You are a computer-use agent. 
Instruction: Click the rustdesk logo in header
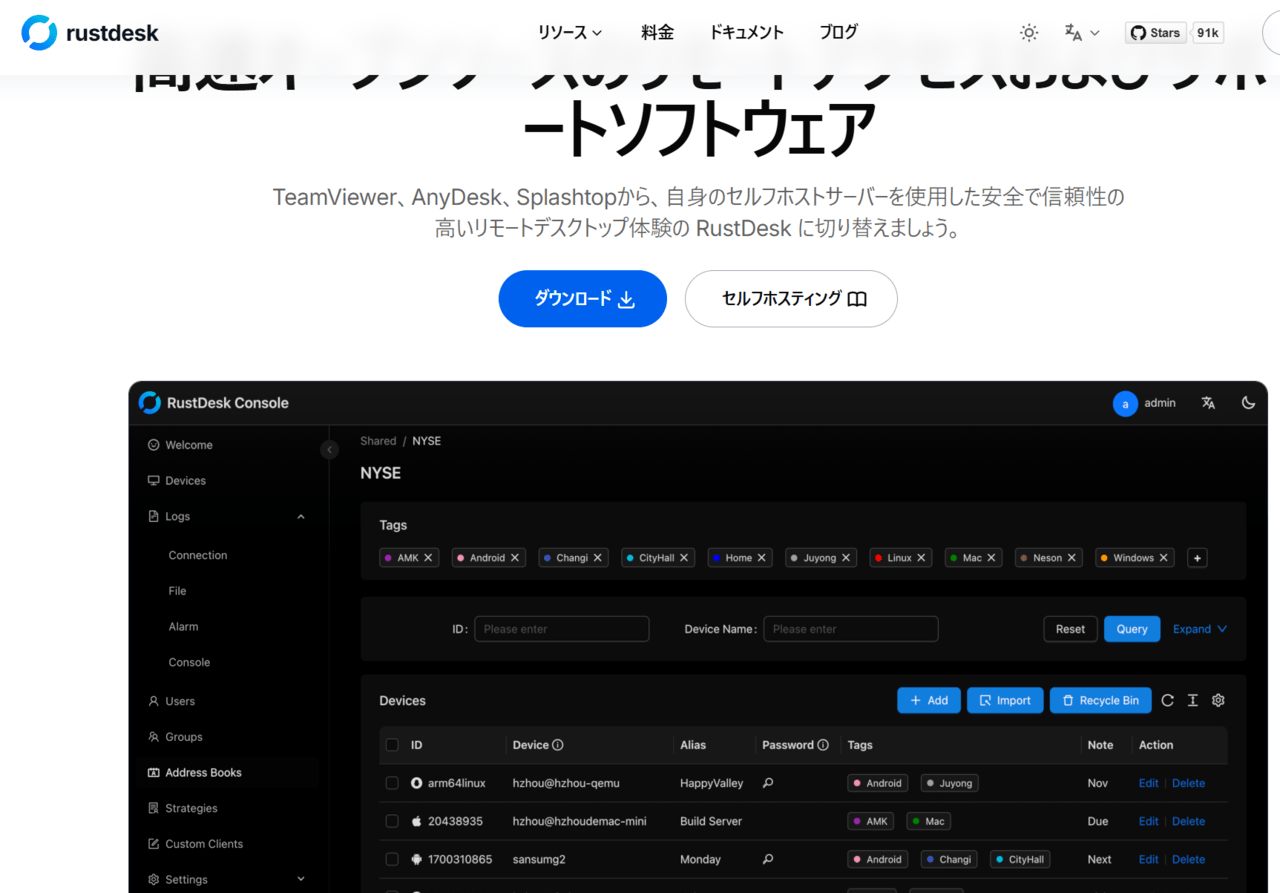pos(90,33)
